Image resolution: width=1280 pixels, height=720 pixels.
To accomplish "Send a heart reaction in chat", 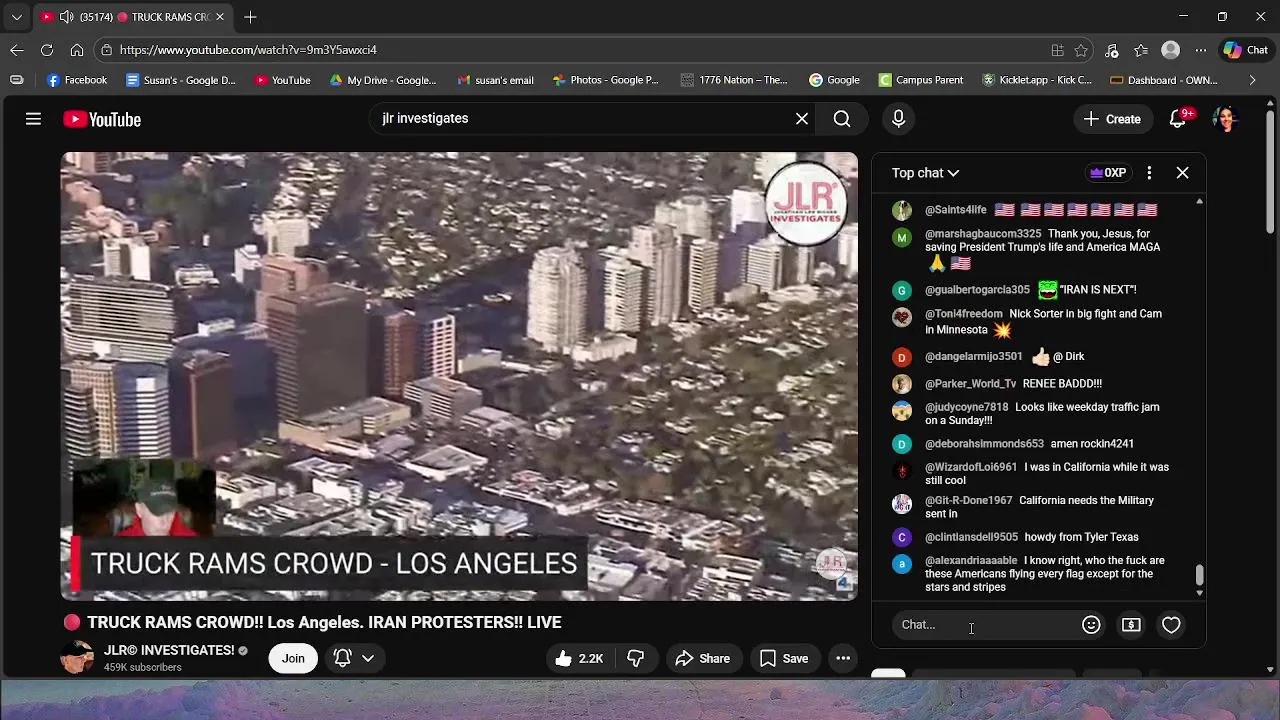I will 1171,625.
